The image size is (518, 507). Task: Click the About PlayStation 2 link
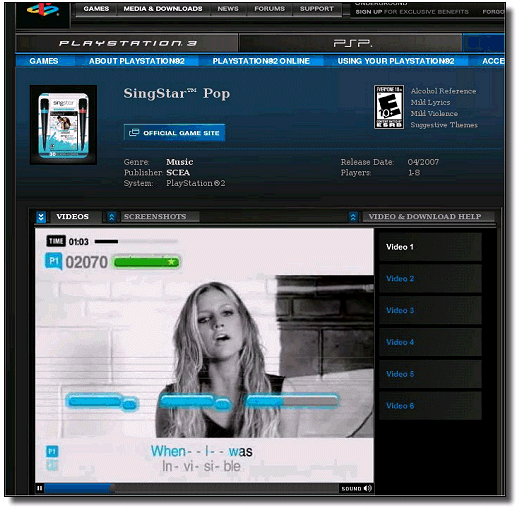(137, 61)
